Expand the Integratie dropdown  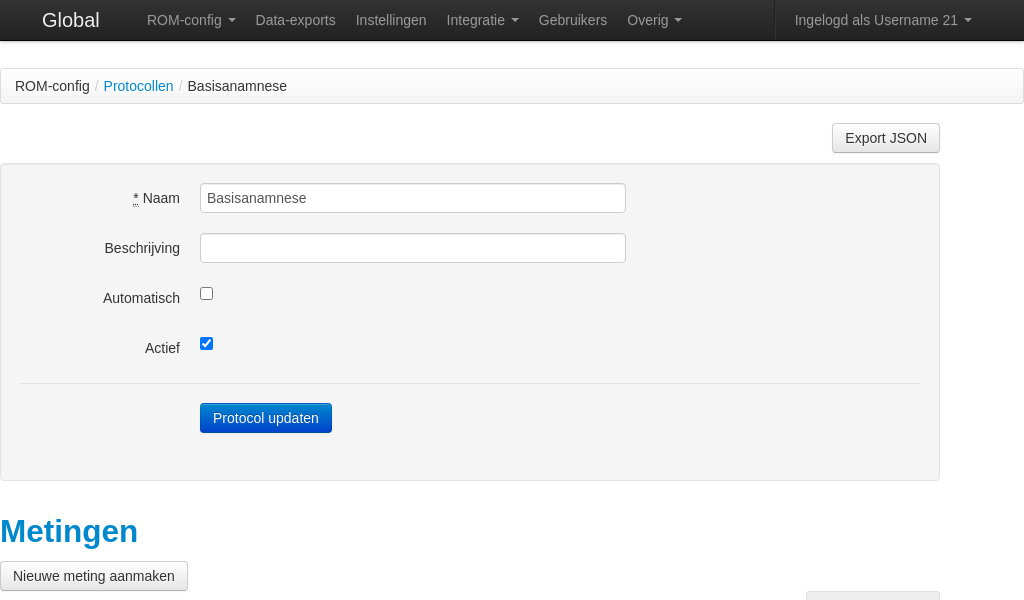[482, 20]
